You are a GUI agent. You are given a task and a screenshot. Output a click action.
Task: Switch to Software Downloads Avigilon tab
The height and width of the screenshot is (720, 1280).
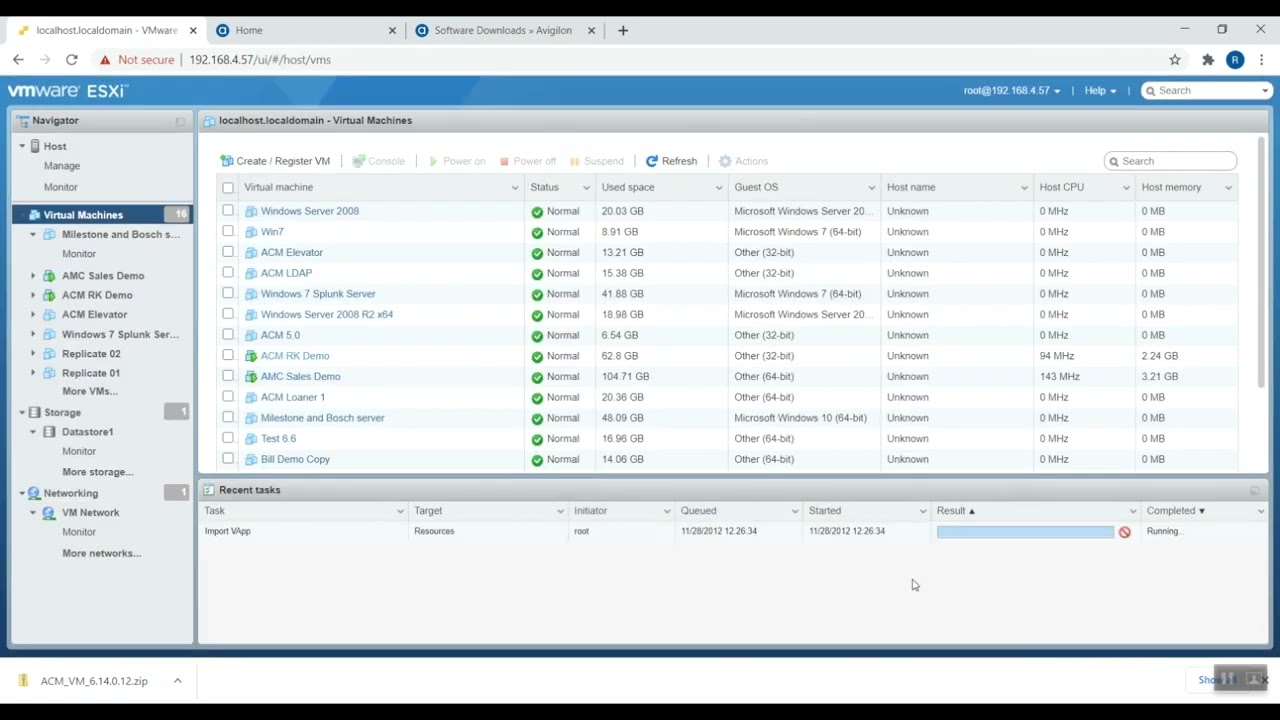505,31
